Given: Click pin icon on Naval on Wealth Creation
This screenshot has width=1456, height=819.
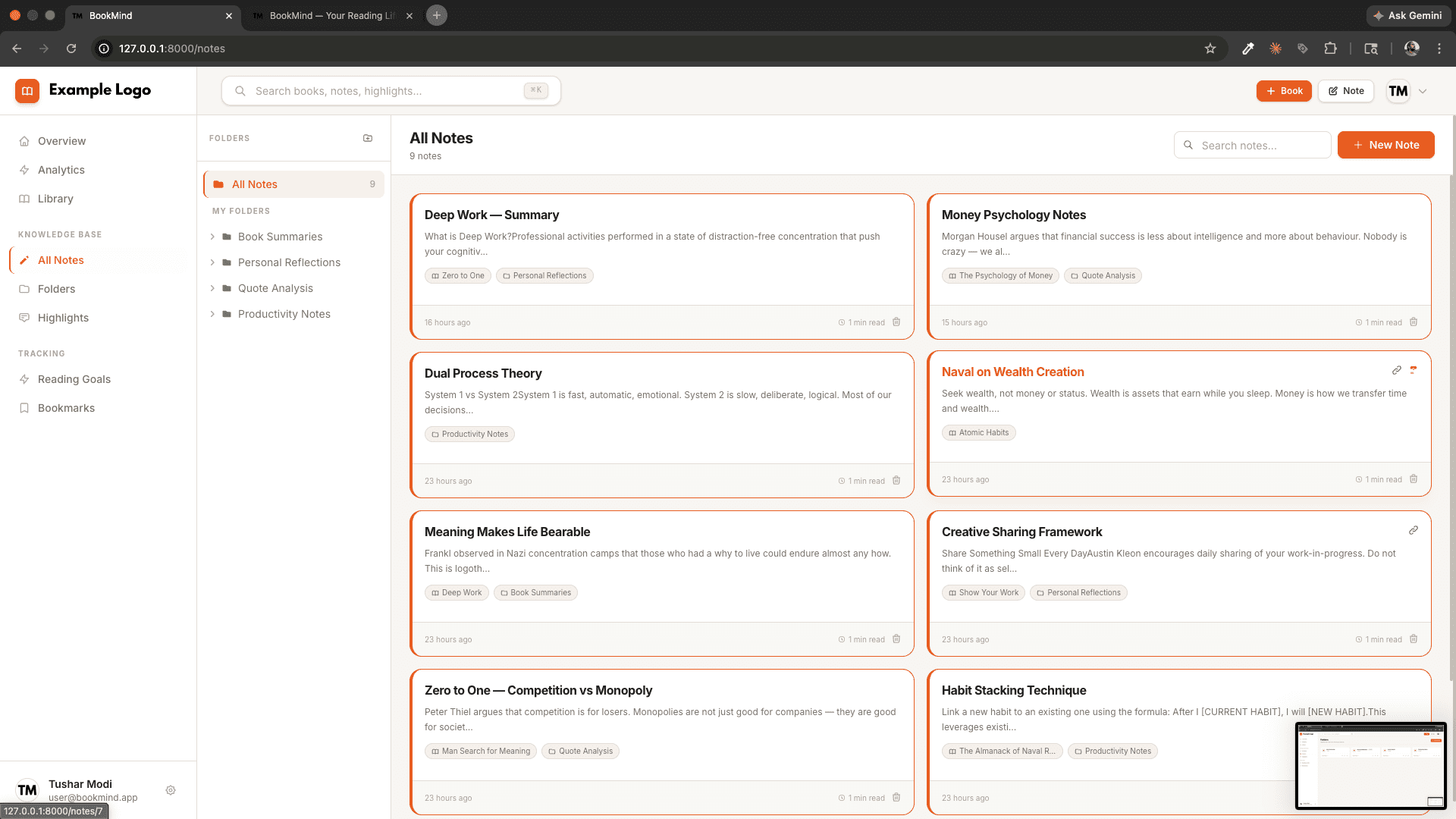Looking at the screenshot, I should pyautogui.click(x=1414, y=370).
